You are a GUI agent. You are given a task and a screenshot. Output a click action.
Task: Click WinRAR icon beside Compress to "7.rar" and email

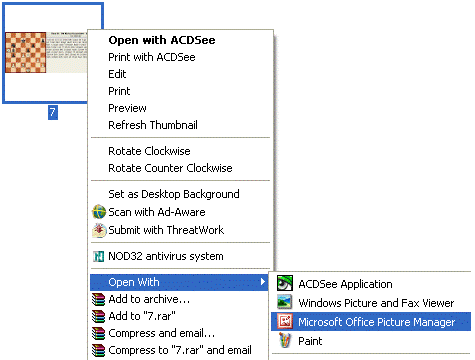click(98, 350)
